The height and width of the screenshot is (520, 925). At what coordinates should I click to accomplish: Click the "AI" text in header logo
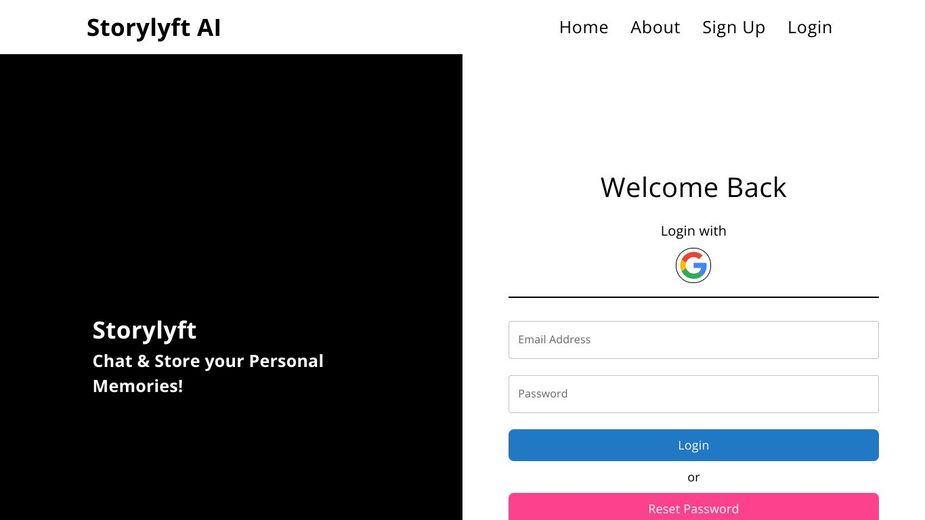click(209, 27)
